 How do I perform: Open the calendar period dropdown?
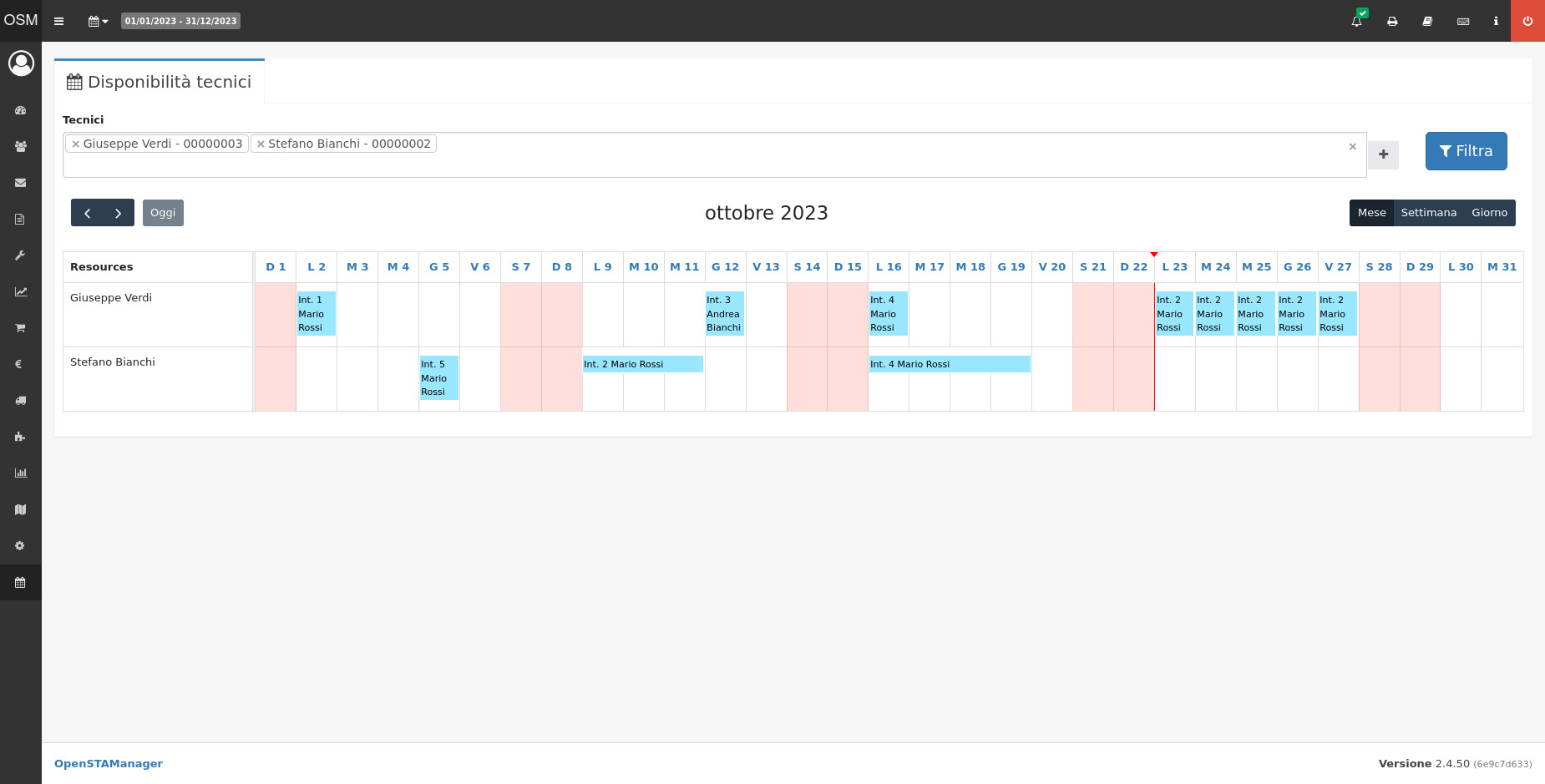pos(98,21)
